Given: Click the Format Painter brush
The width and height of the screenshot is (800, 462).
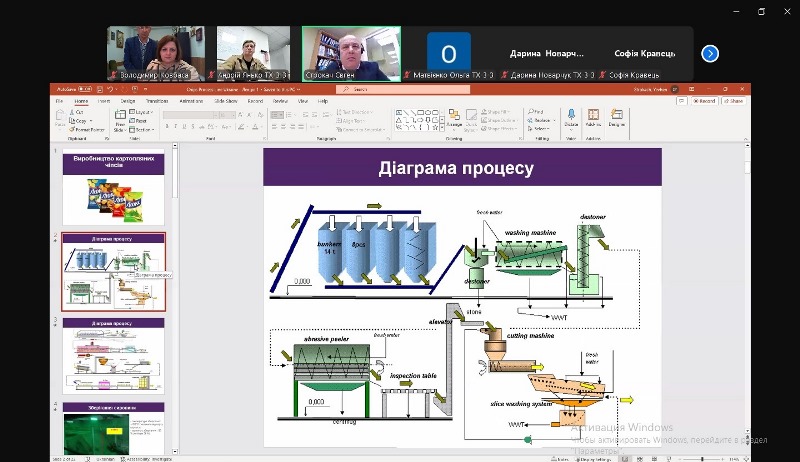Looking at the screenshot, I should pyautogui.click(x=87, y=130).
